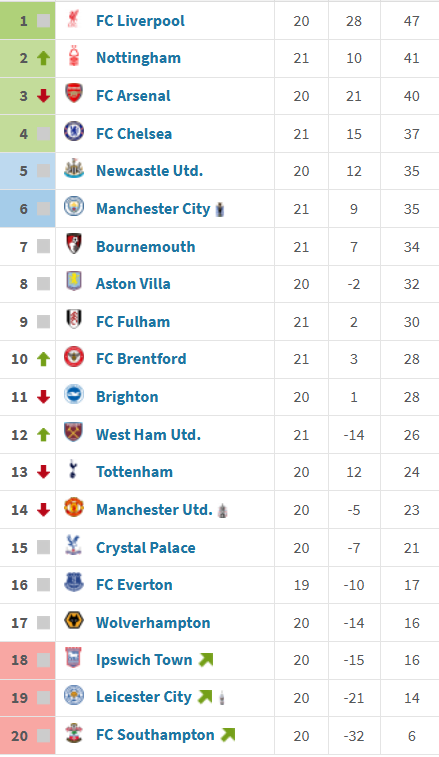Open the Bournemouth team link

(146, 247)
